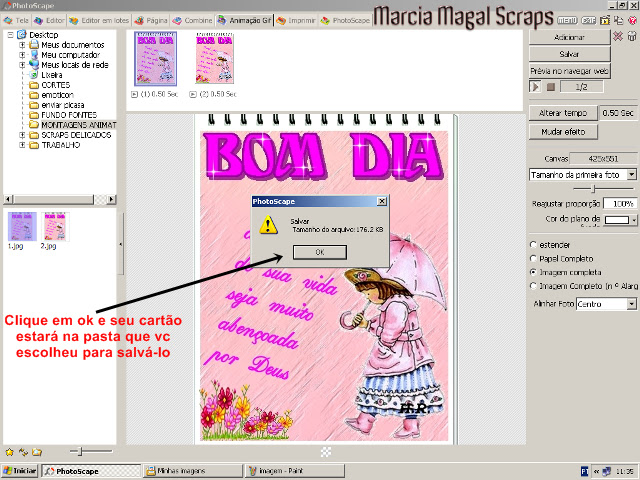Switch to the Editor tab
Screen dimensions: 640x480
click(49, 20)
